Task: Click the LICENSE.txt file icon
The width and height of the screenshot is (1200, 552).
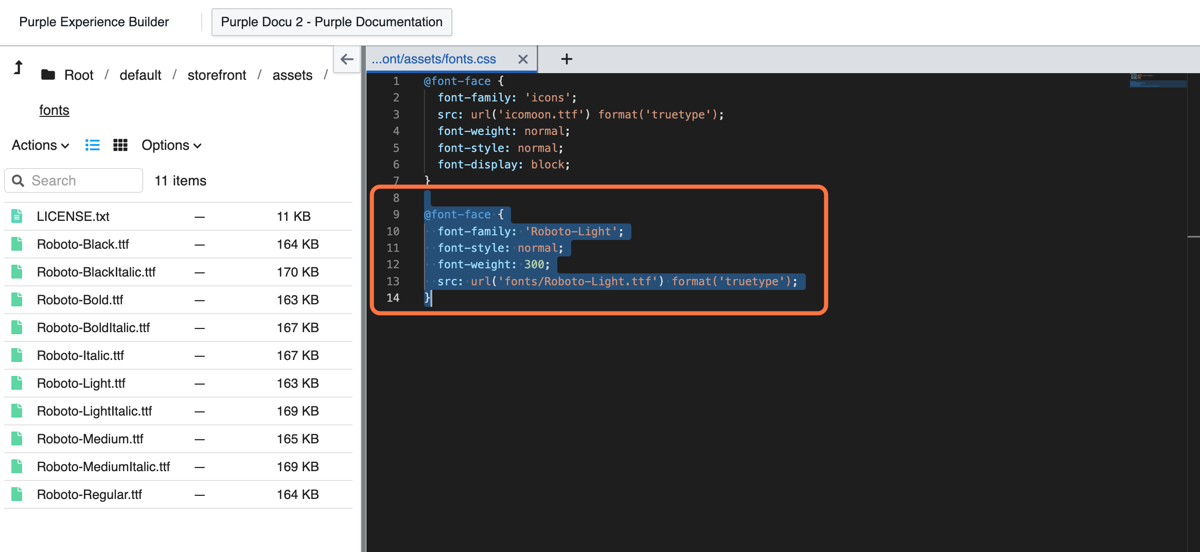Action: pos(17,216)
